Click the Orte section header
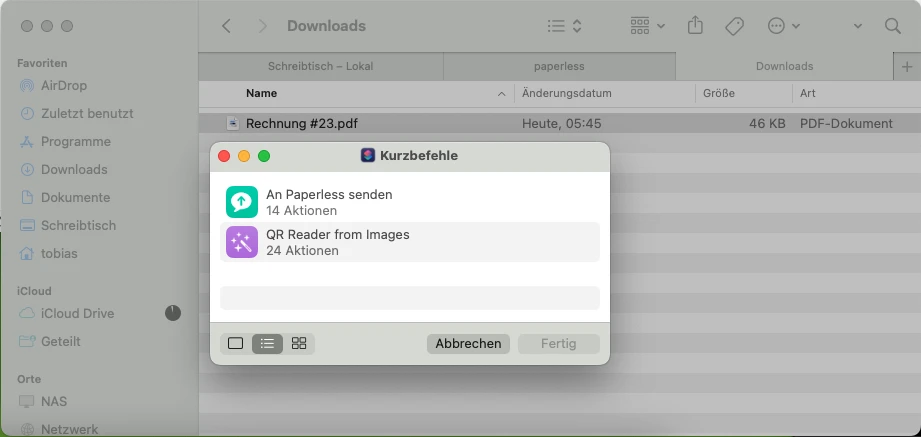The image size is (921, 437). click(29, 379)
